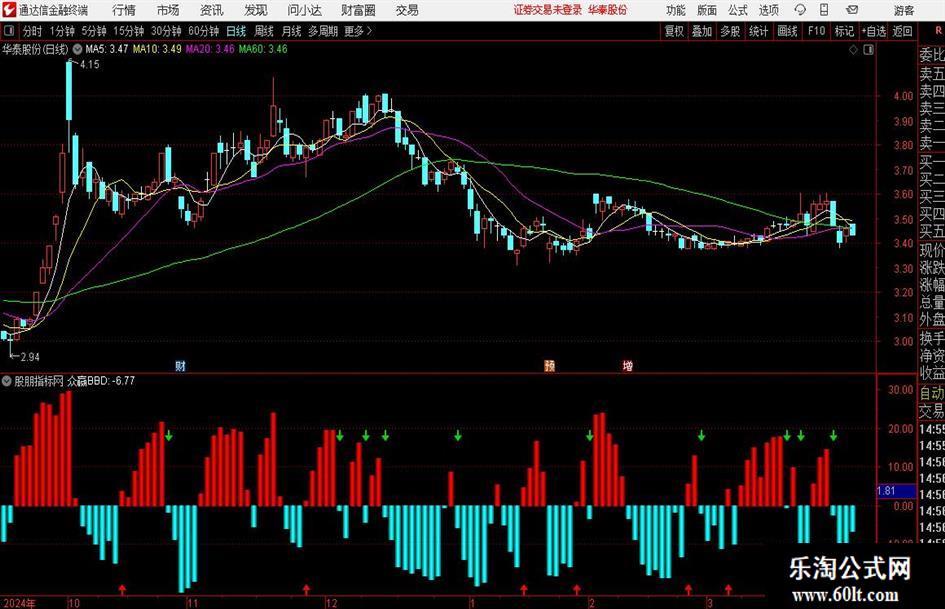945x609 pixels.
Task: Click the customer service headset icon
Action: [800, 10]
